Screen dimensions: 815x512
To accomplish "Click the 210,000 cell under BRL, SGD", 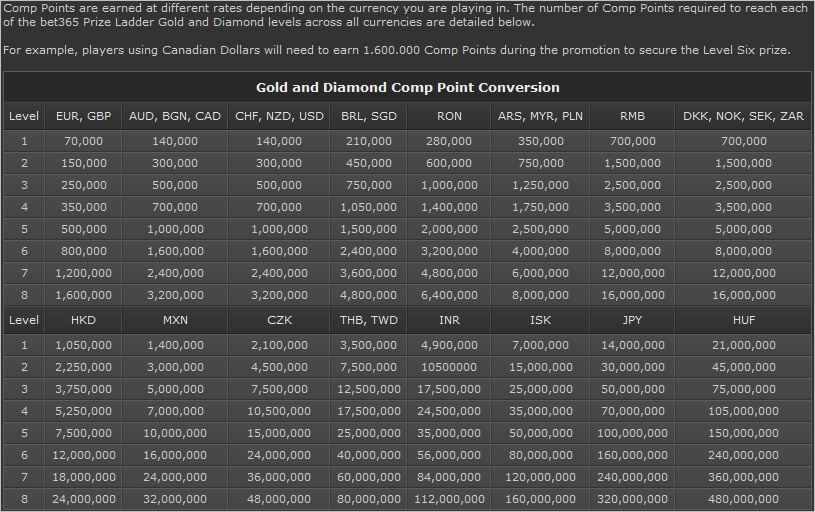I will point(369,141).
